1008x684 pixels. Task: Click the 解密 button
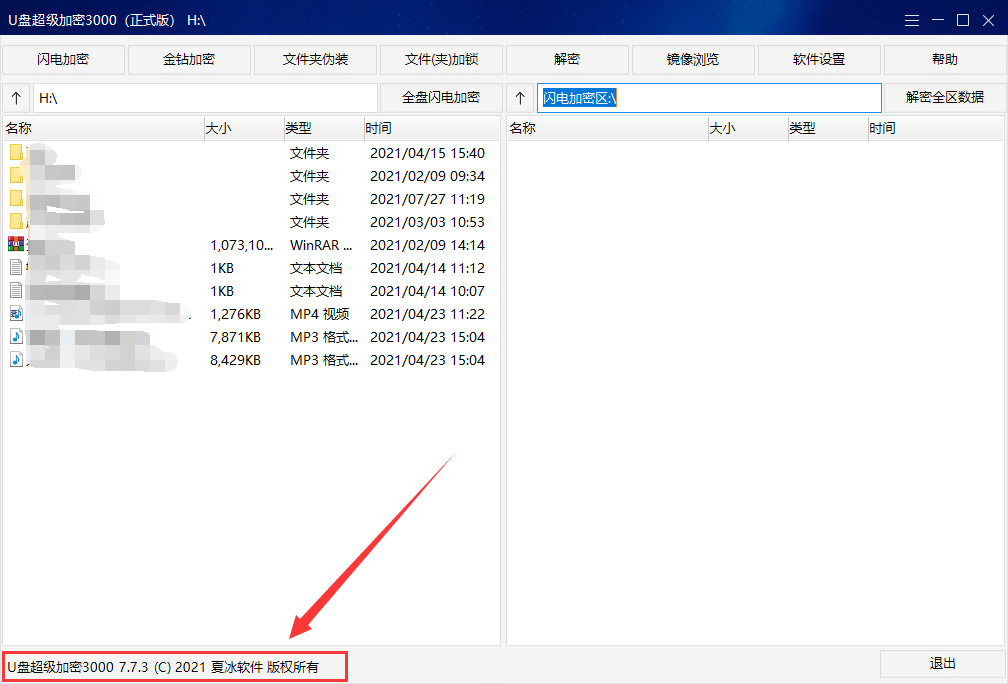point(567,60)
